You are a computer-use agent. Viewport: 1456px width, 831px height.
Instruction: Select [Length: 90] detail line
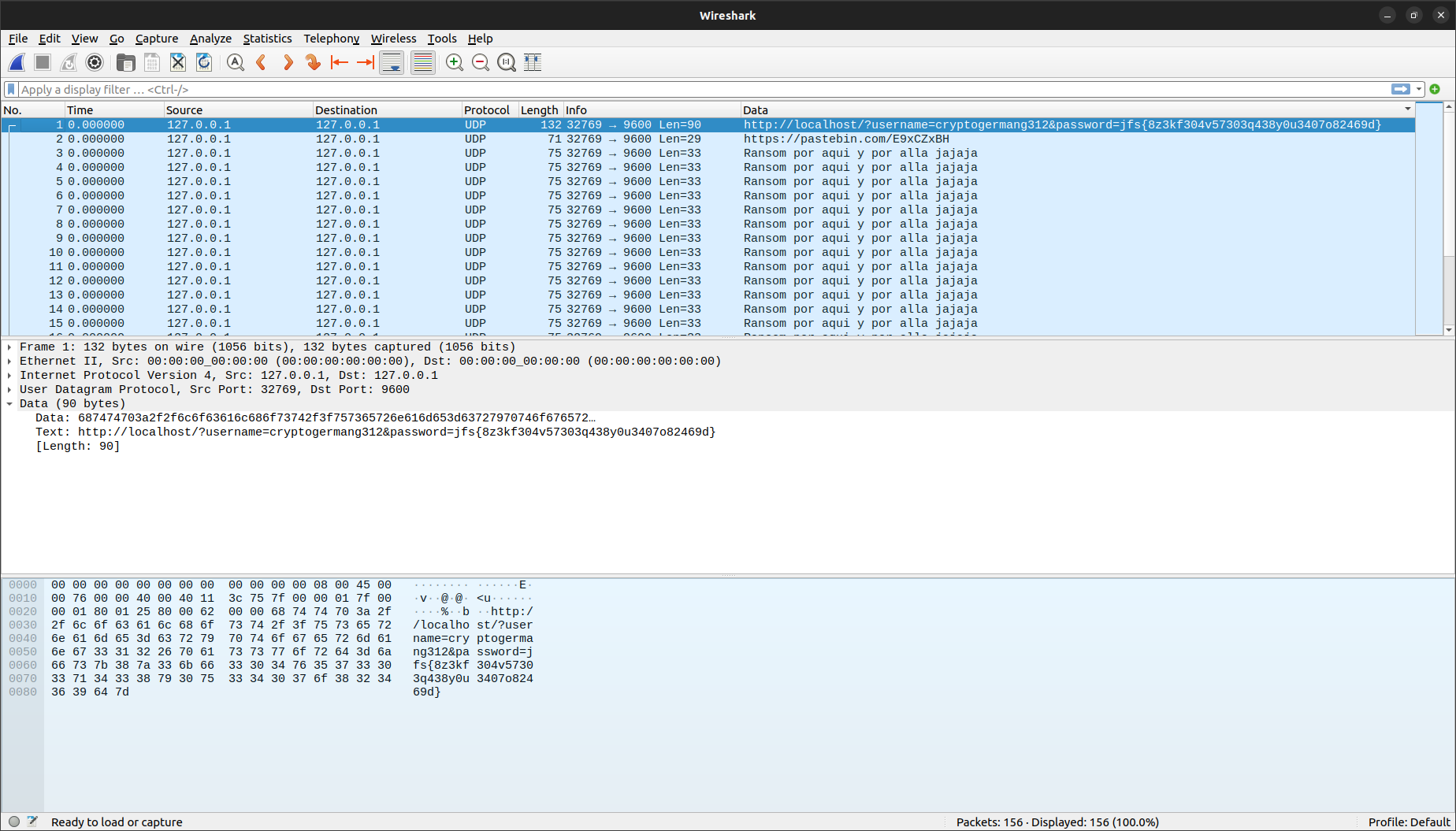pos(77,446)
